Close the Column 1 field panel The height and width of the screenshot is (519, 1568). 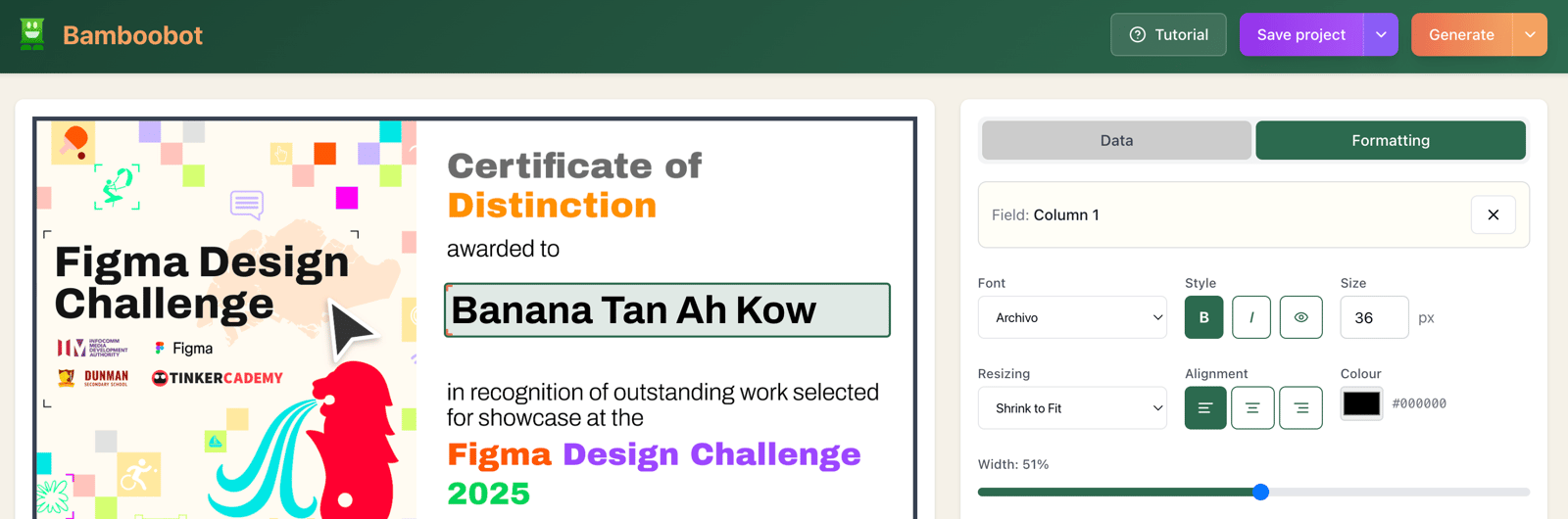coord(1494,214)
